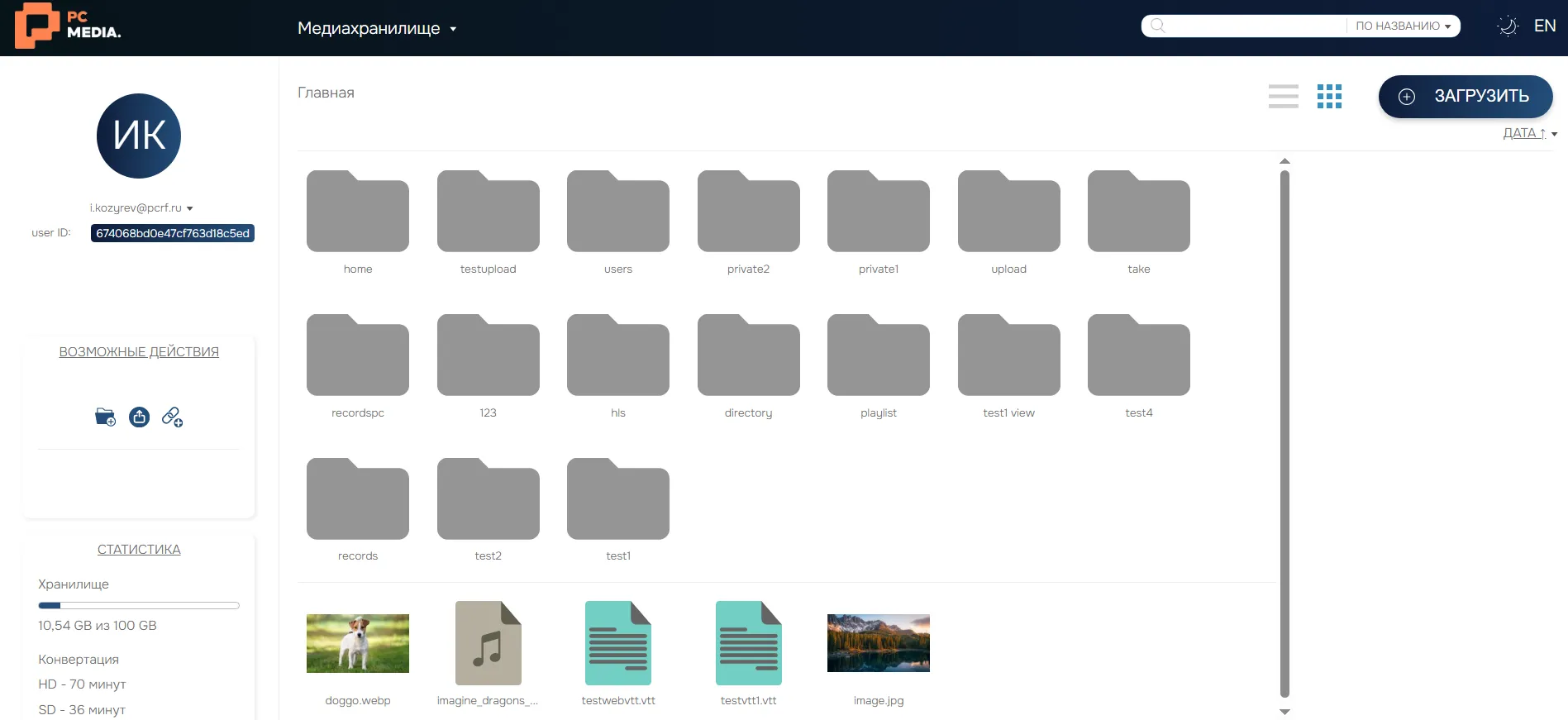Image resolution: width=1568 pixels, height=720 pixels.
Task: Copy the user ID value badge
Action: (x=173, y=233)
